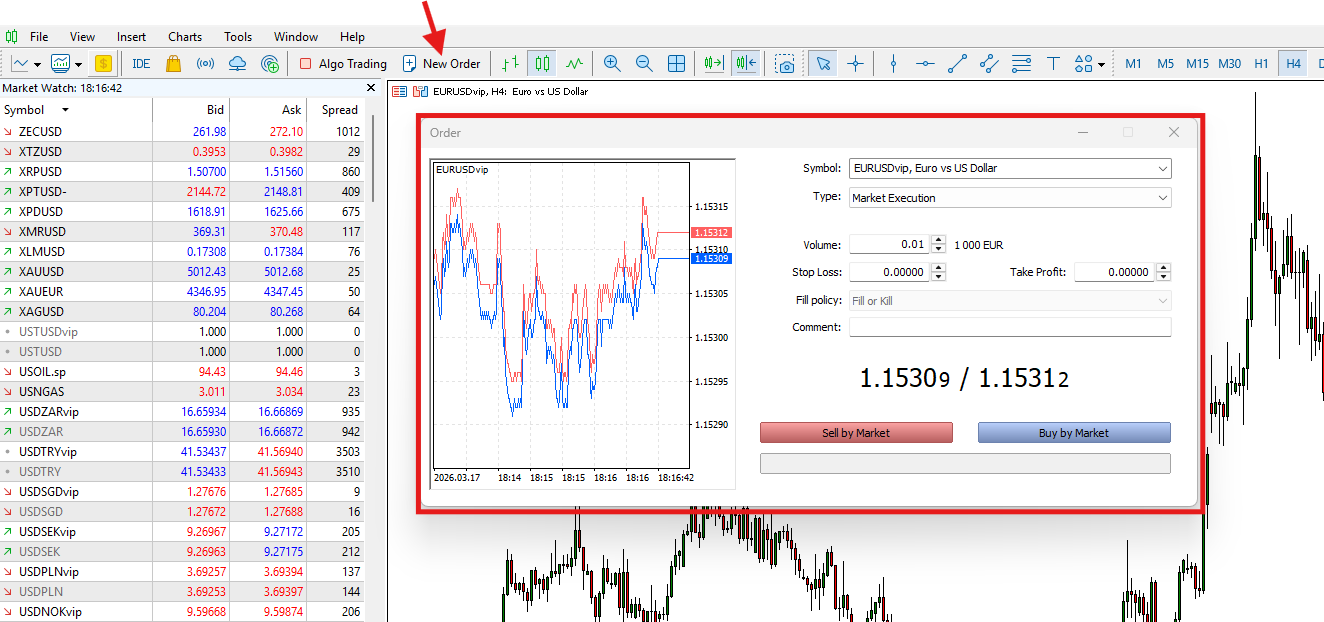Image resolution: width=1324 pixels, height=622 pixels.
Task: Click the second icon beside EURUSDvip chart title
Action: pos(420,91)
